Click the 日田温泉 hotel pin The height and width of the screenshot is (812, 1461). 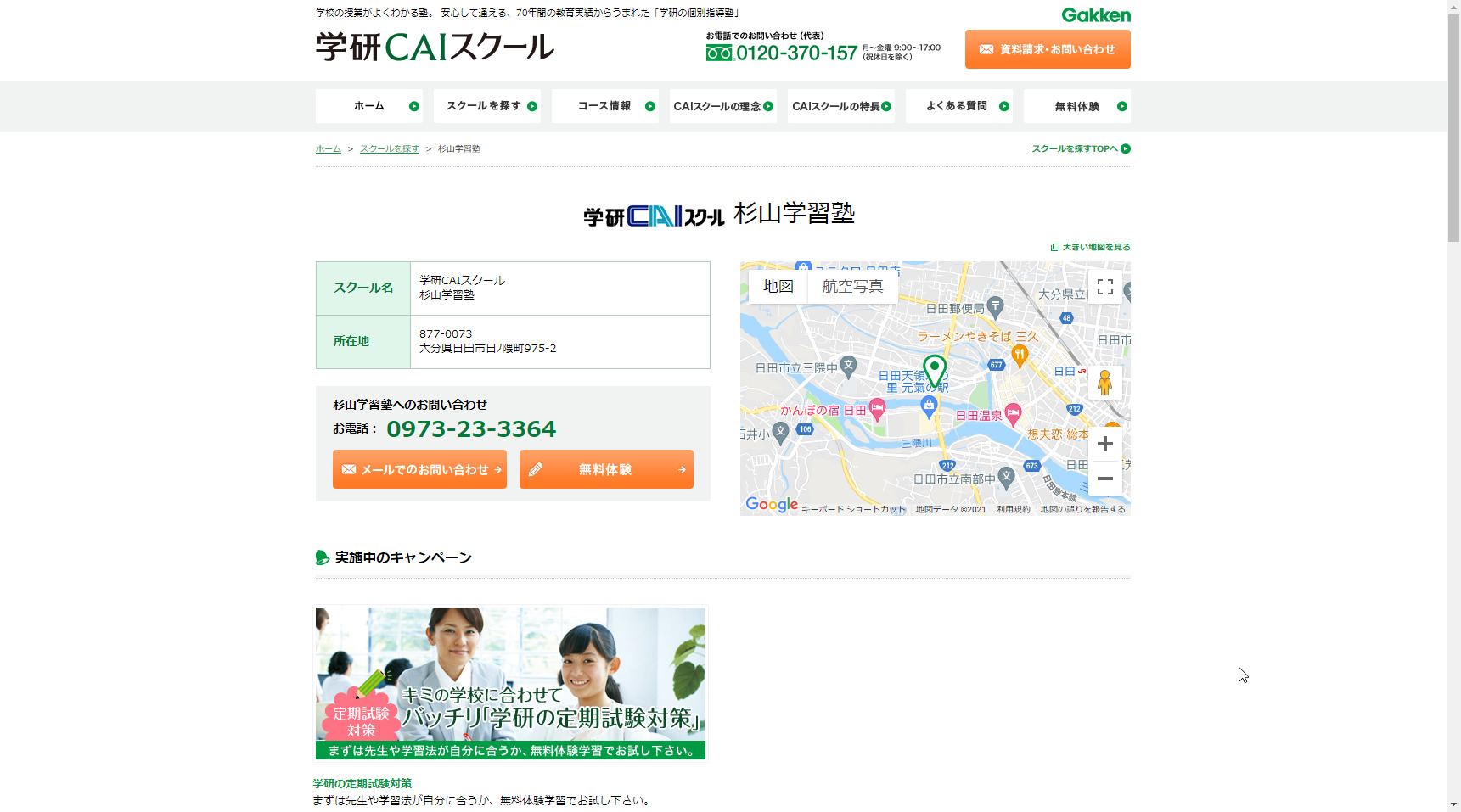click(1013, 414)
